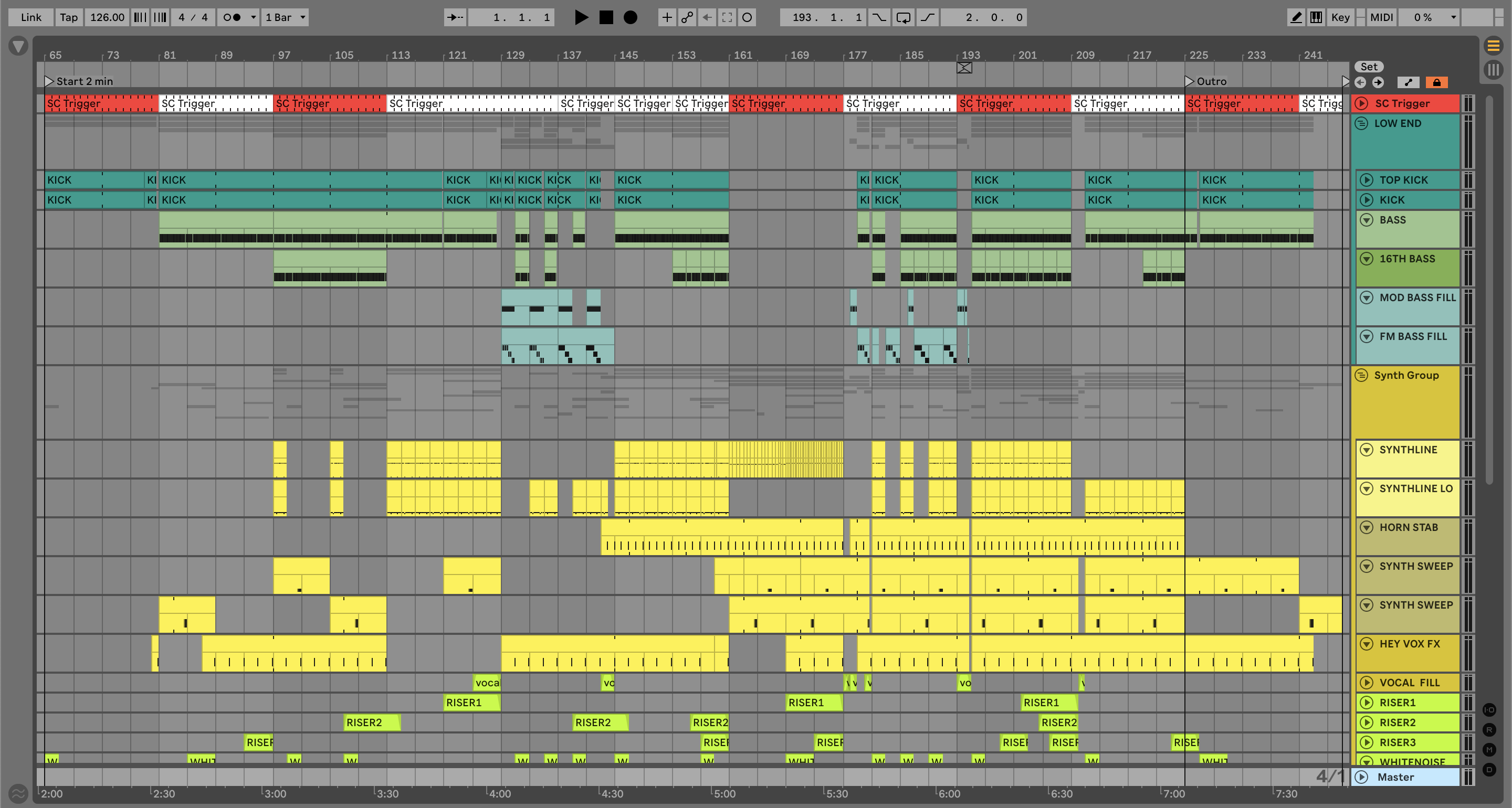Toggle the arrangement Loop switch
This screenshot has width=1512, height=808.
[x=904, y=17]
